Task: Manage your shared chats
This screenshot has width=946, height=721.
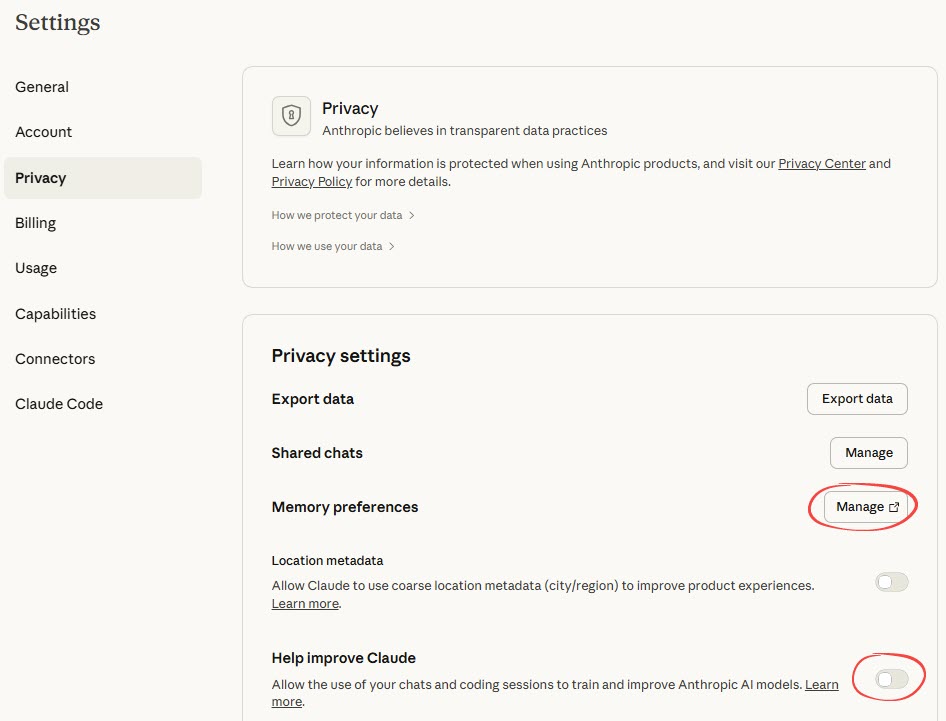Action: coord(868,452)
